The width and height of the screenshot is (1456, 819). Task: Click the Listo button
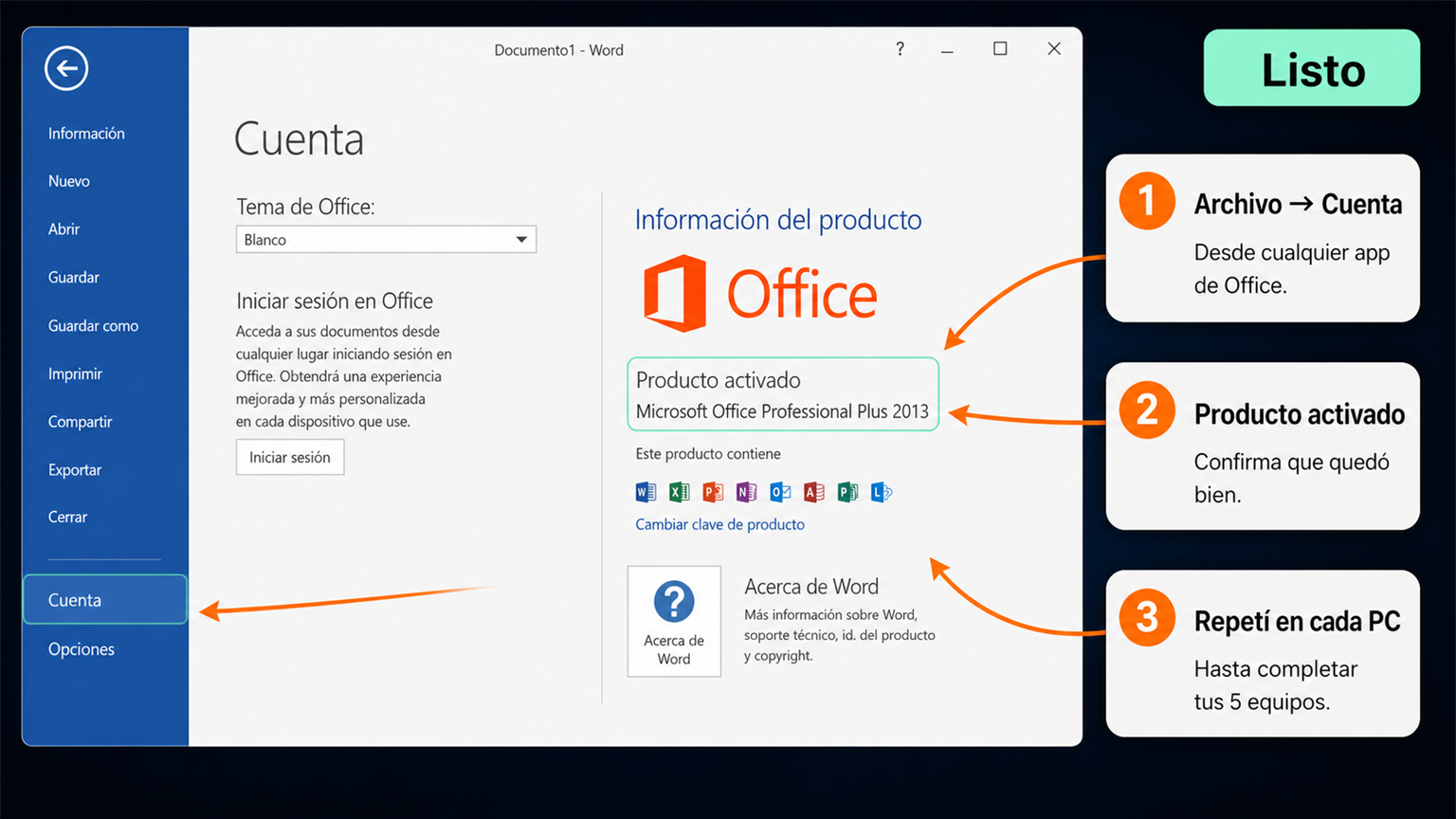tap(1312, 68)
